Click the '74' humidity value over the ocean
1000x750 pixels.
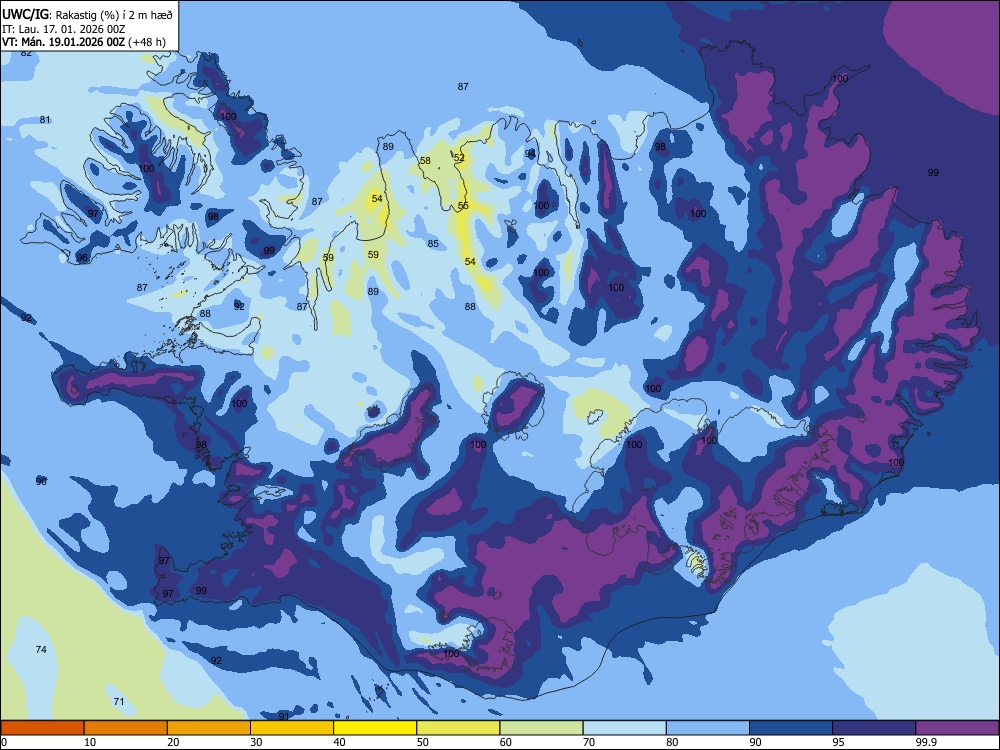[x=41, y=649]
